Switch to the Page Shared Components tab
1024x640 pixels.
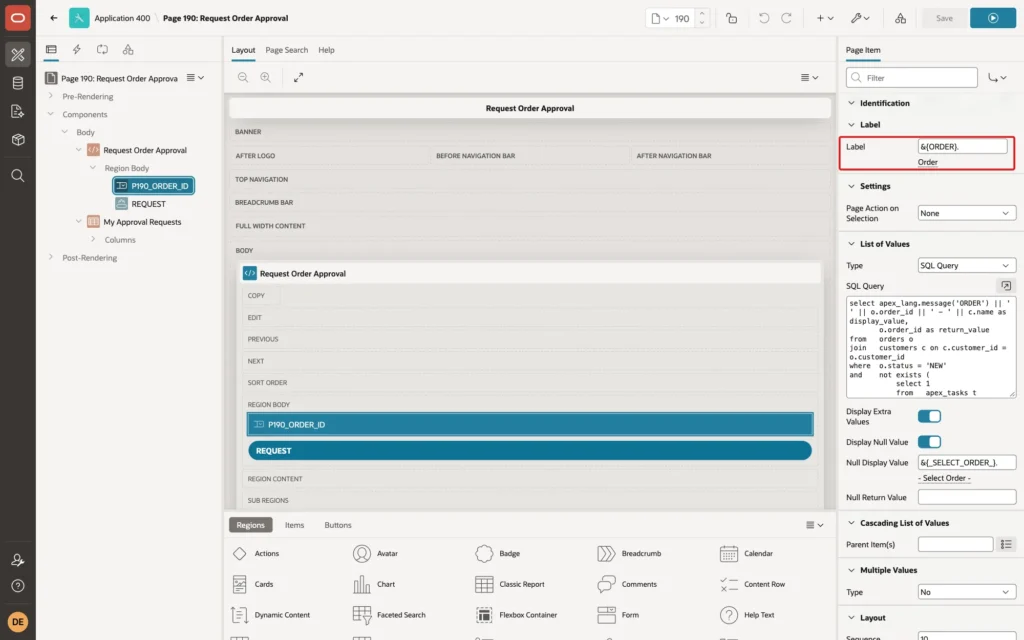point(128,50)
